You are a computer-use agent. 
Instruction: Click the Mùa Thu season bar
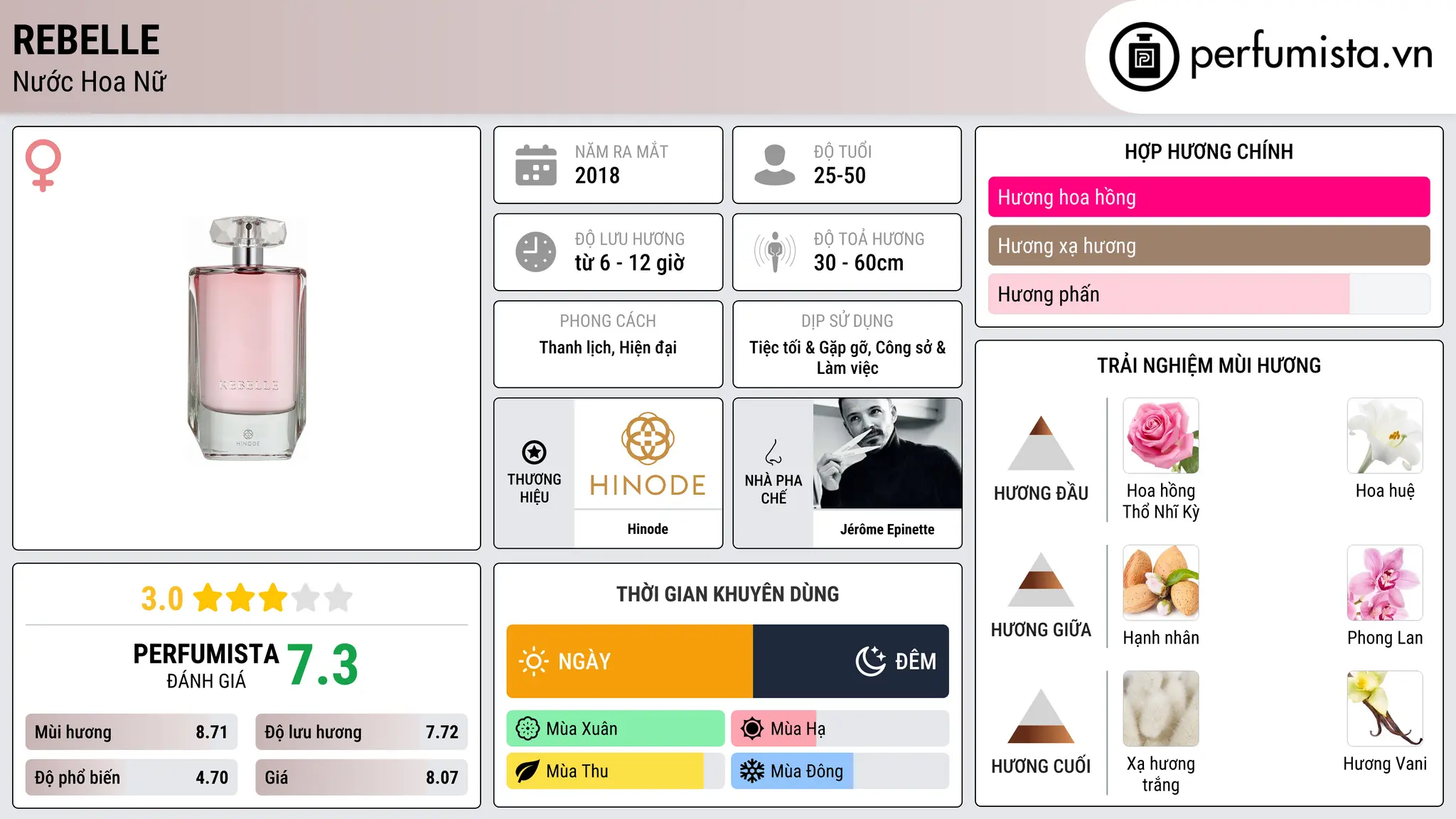click(x=616, y=771)
